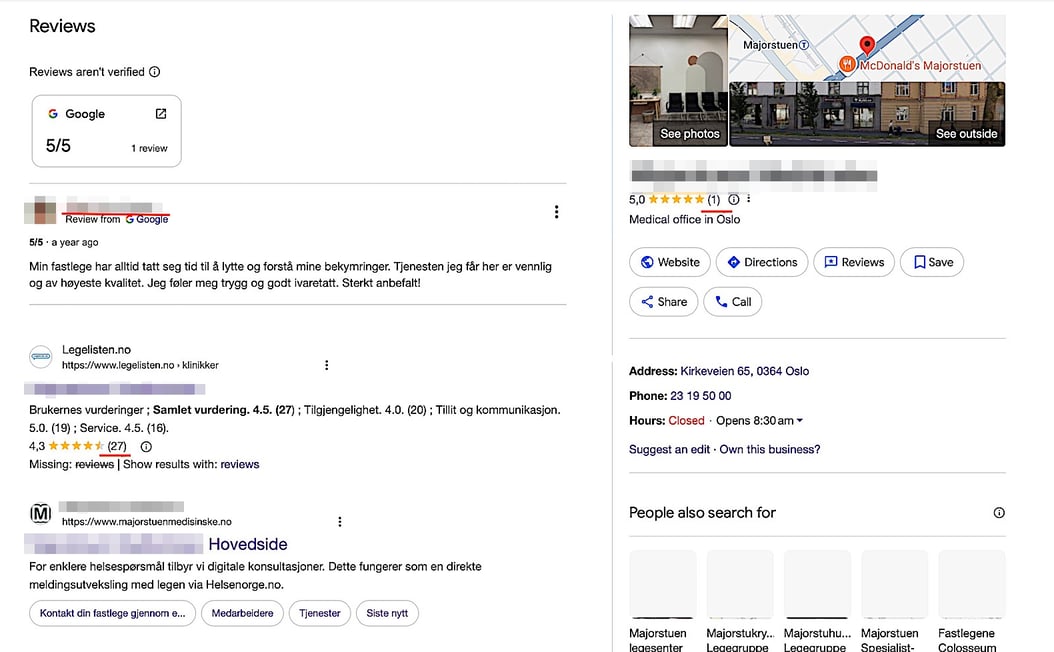The width and height of the screenshot is (1054, 652).
Task: Click the Directions button
Action: point(762,262)
